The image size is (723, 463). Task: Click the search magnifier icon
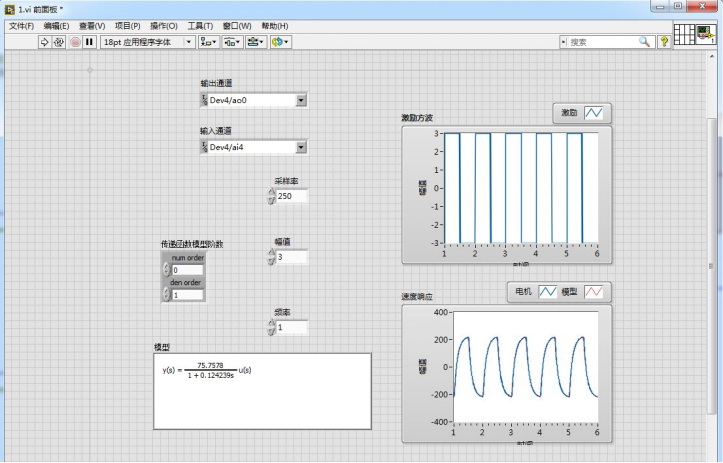click(645, 42)
